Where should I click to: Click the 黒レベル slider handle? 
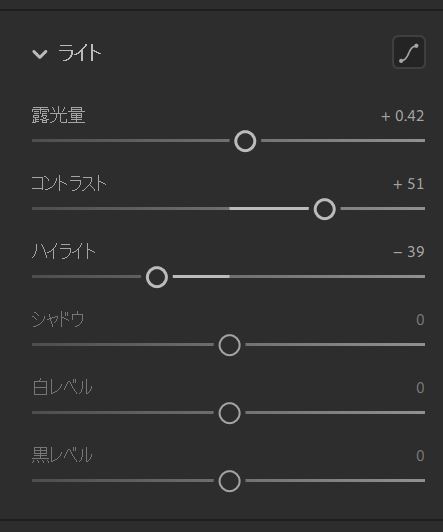230,481
